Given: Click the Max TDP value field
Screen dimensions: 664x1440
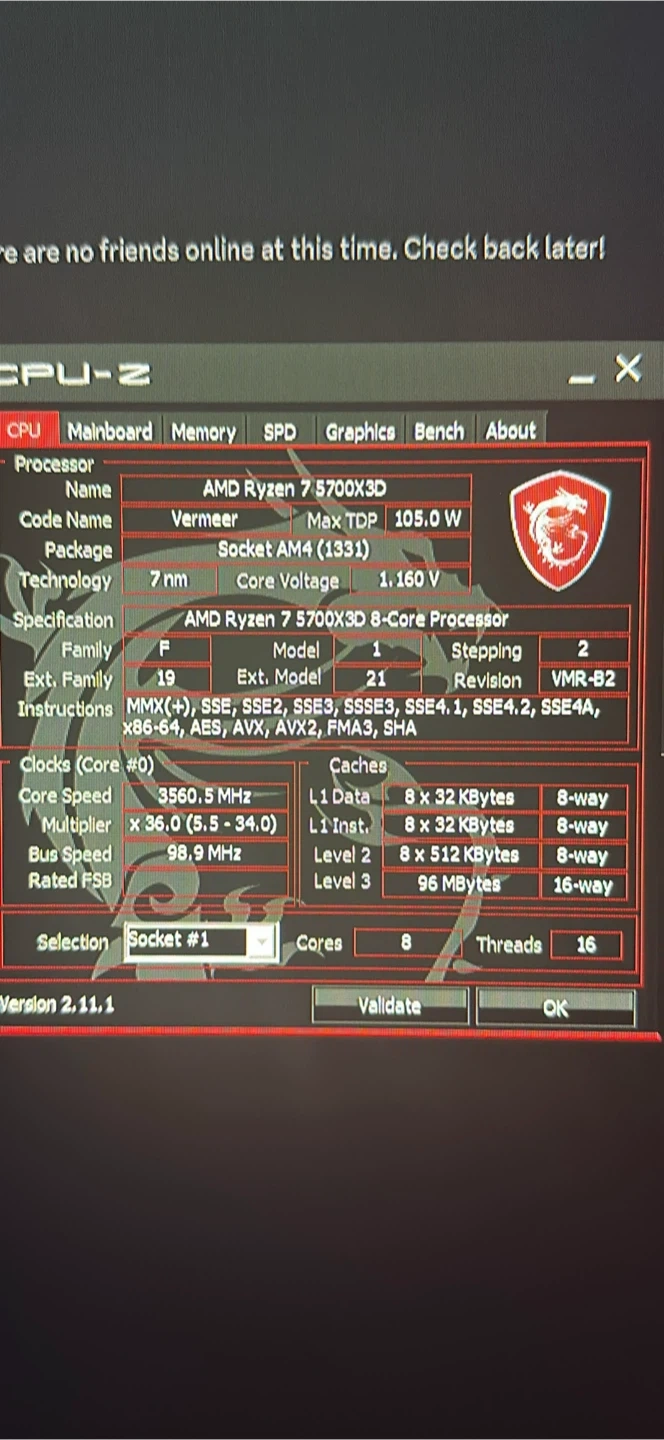Looking at the screenshot, I should (x=427, y=520).
